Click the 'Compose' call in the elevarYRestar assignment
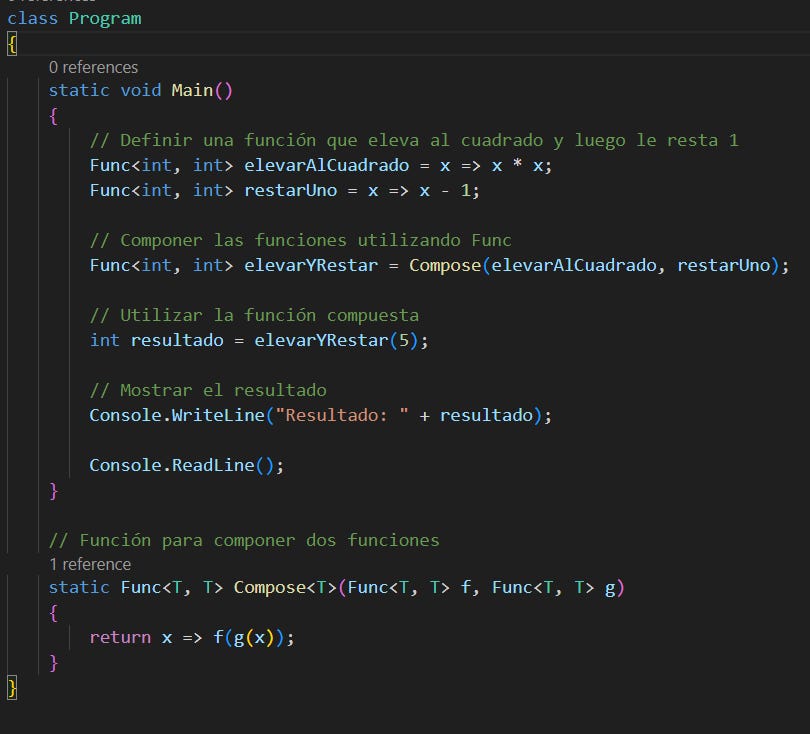810x734 pixels. pyautogui.click(x=445, y=266)
